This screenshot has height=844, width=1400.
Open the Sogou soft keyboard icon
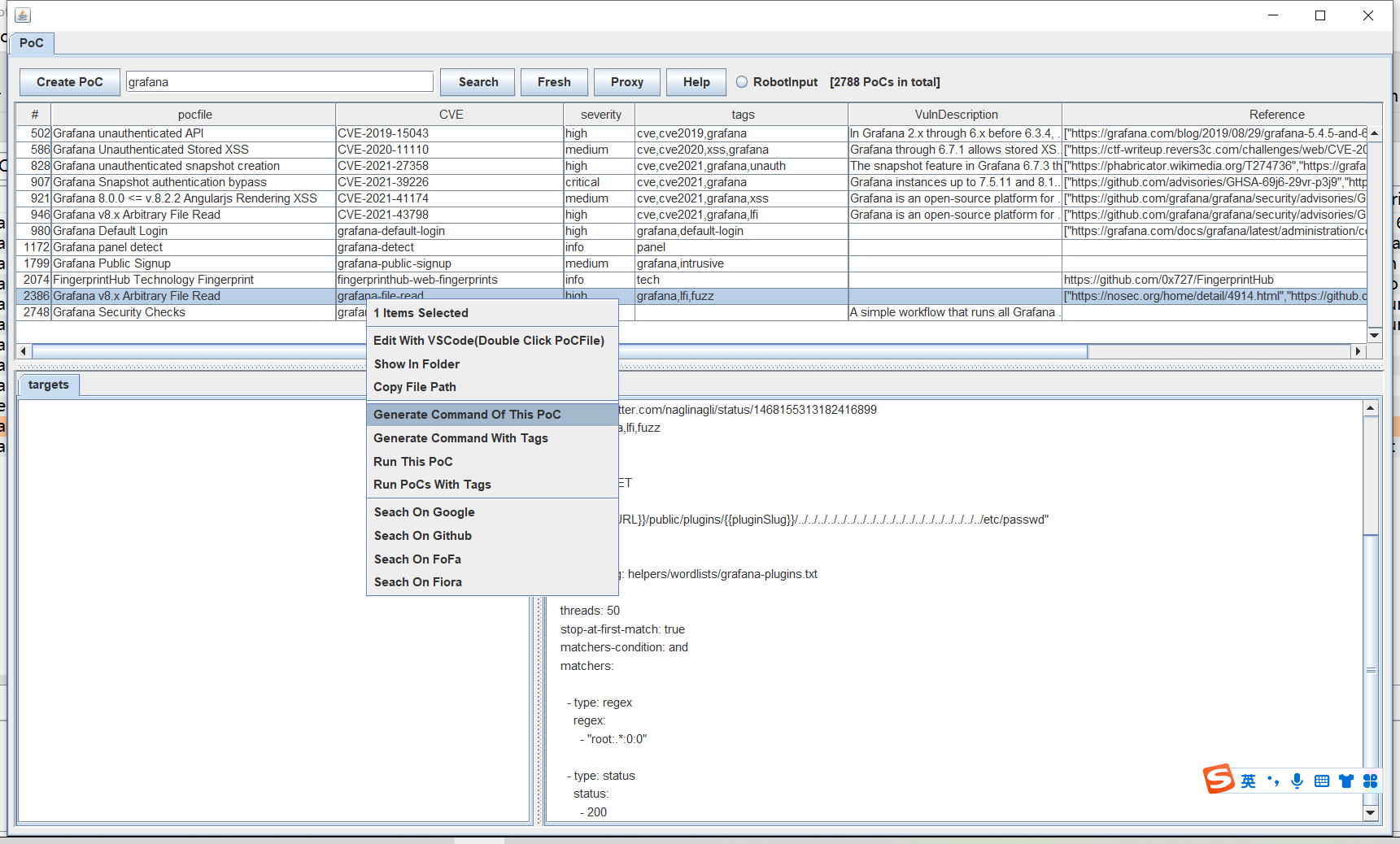pos(1322,781)
